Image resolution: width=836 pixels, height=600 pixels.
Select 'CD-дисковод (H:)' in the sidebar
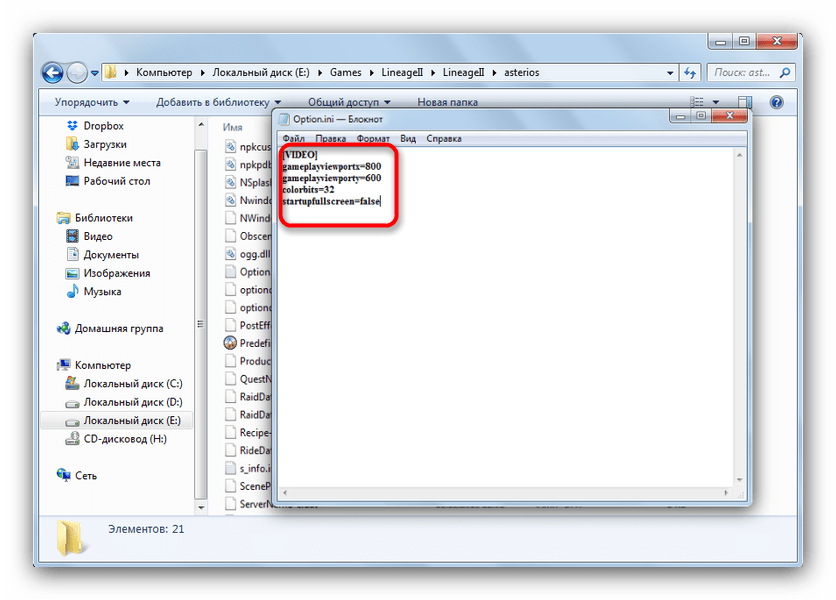tap(116, 439)
